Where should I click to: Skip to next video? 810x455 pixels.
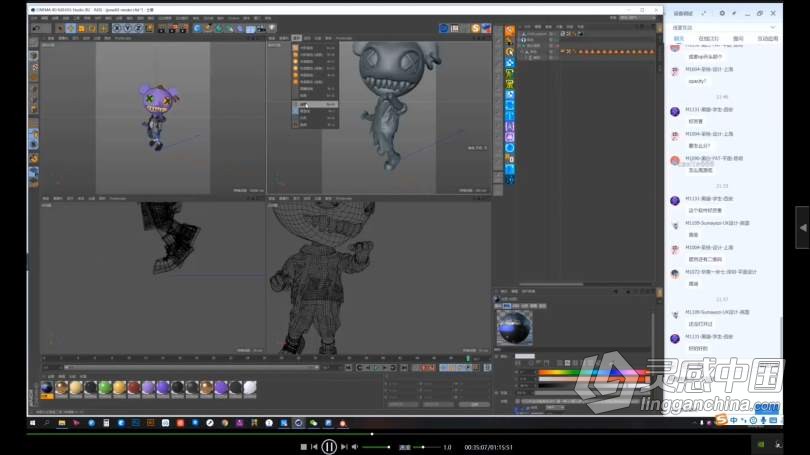pyautogui.click(x=344, y=447)
